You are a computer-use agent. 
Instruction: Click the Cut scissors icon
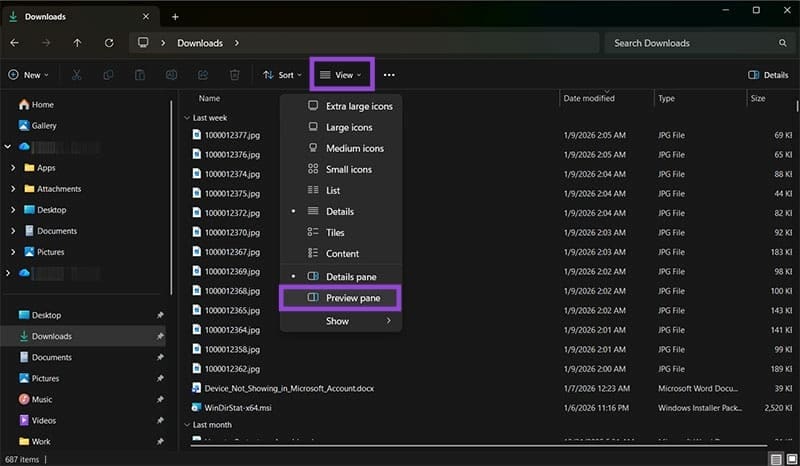pyautogui.click(x=77, y=75)
